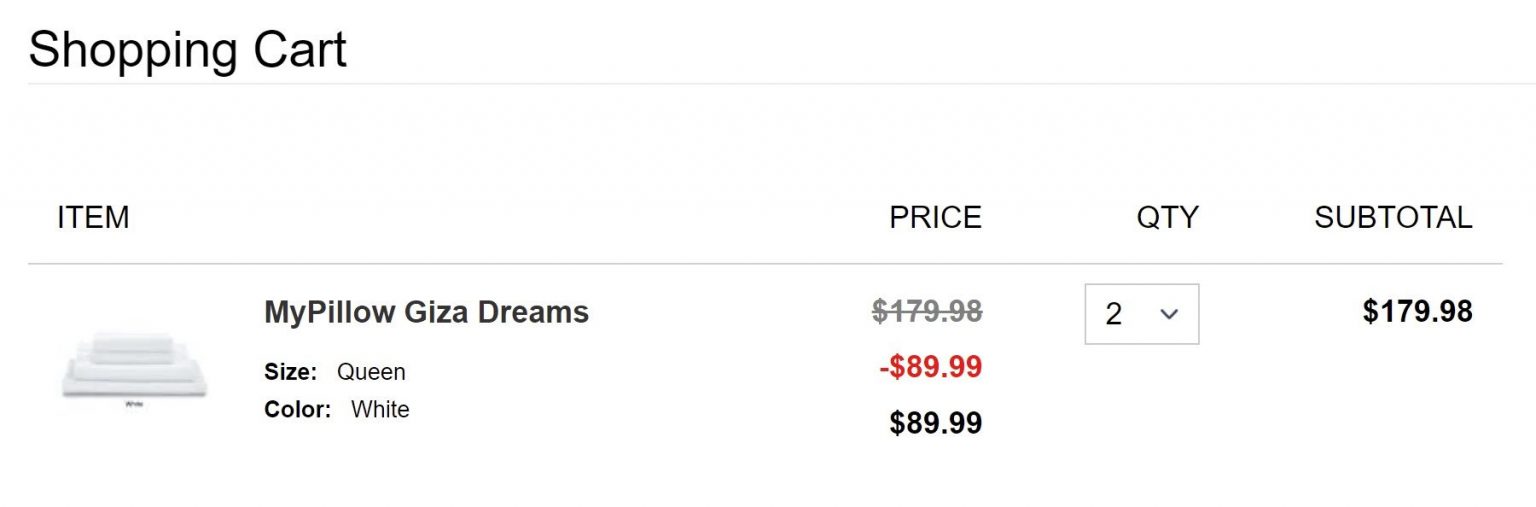This screenshot has width=1536, height=507.
Task: Open the MyPillow Giza Dreams product link
Action: coord(426,312)
